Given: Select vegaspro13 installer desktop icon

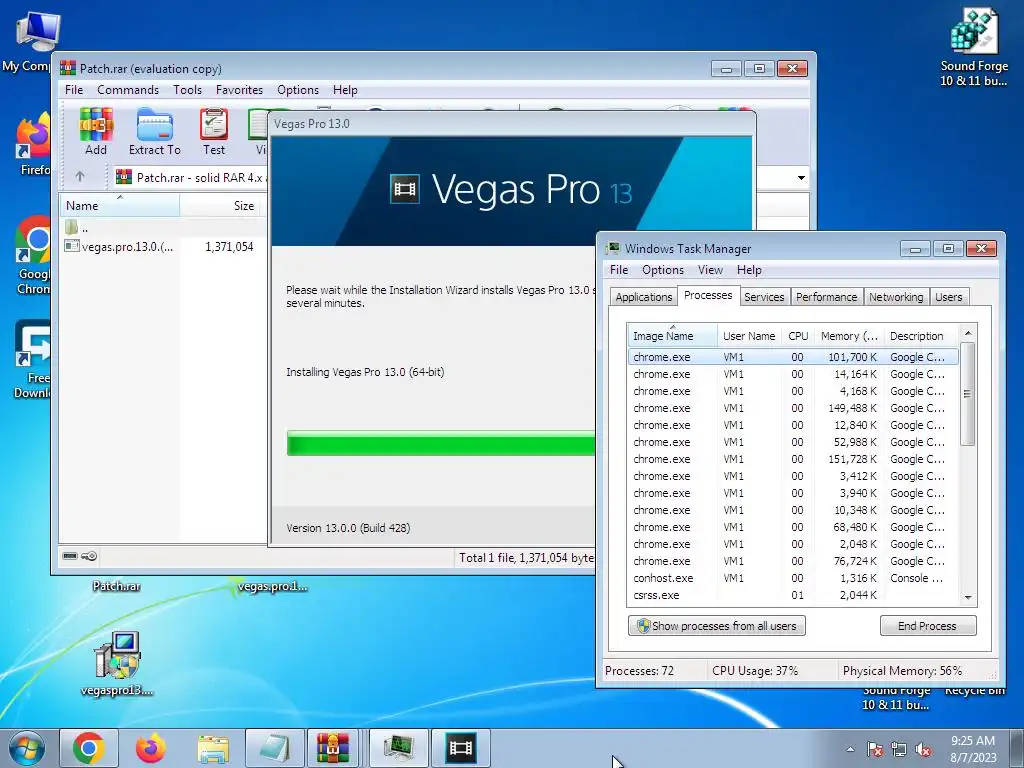Looking at the screenshot, I should [118, 664].
